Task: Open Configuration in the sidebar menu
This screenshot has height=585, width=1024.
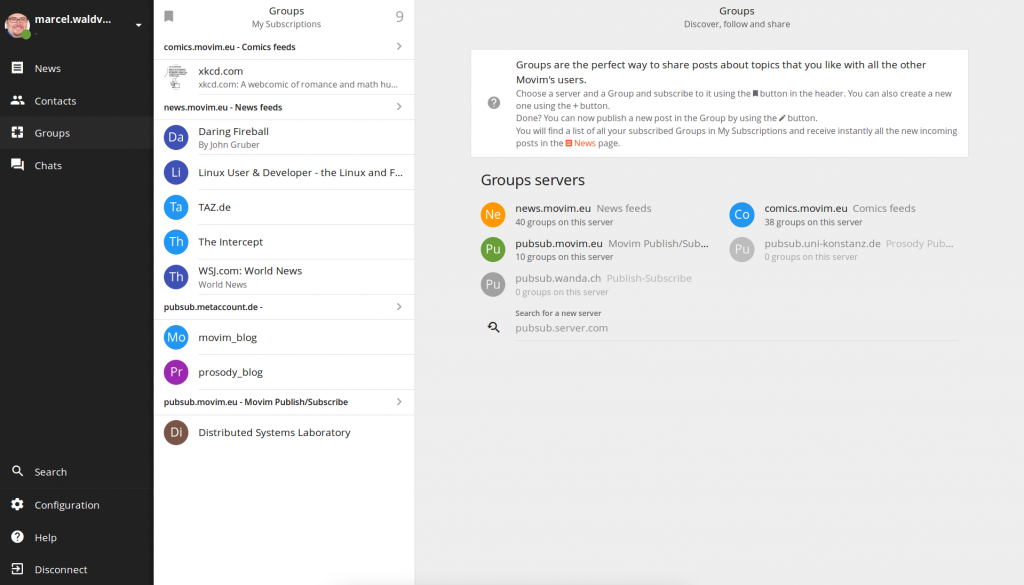Action: click(76, 504)
